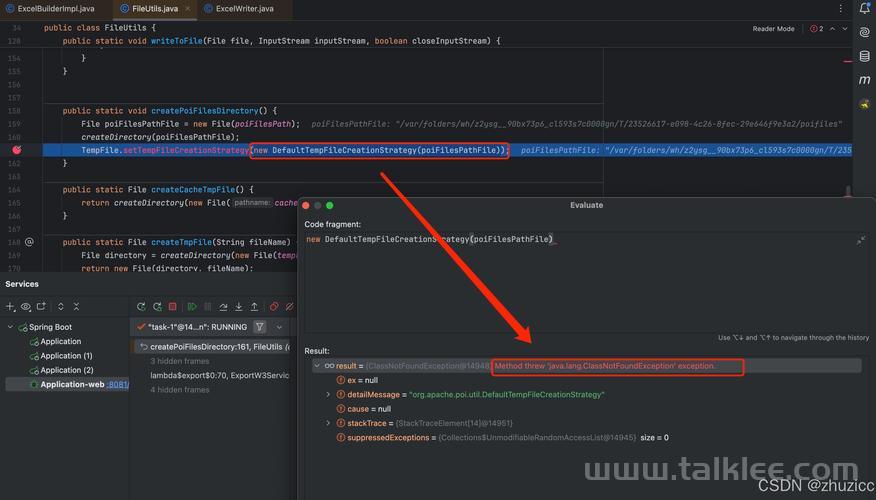Stop the running application
The width and height of the screenshot is (876, 500).
click(173, 306)
